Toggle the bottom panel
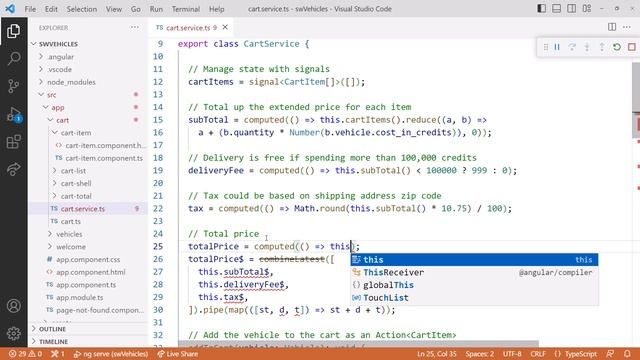 (557, 9)
